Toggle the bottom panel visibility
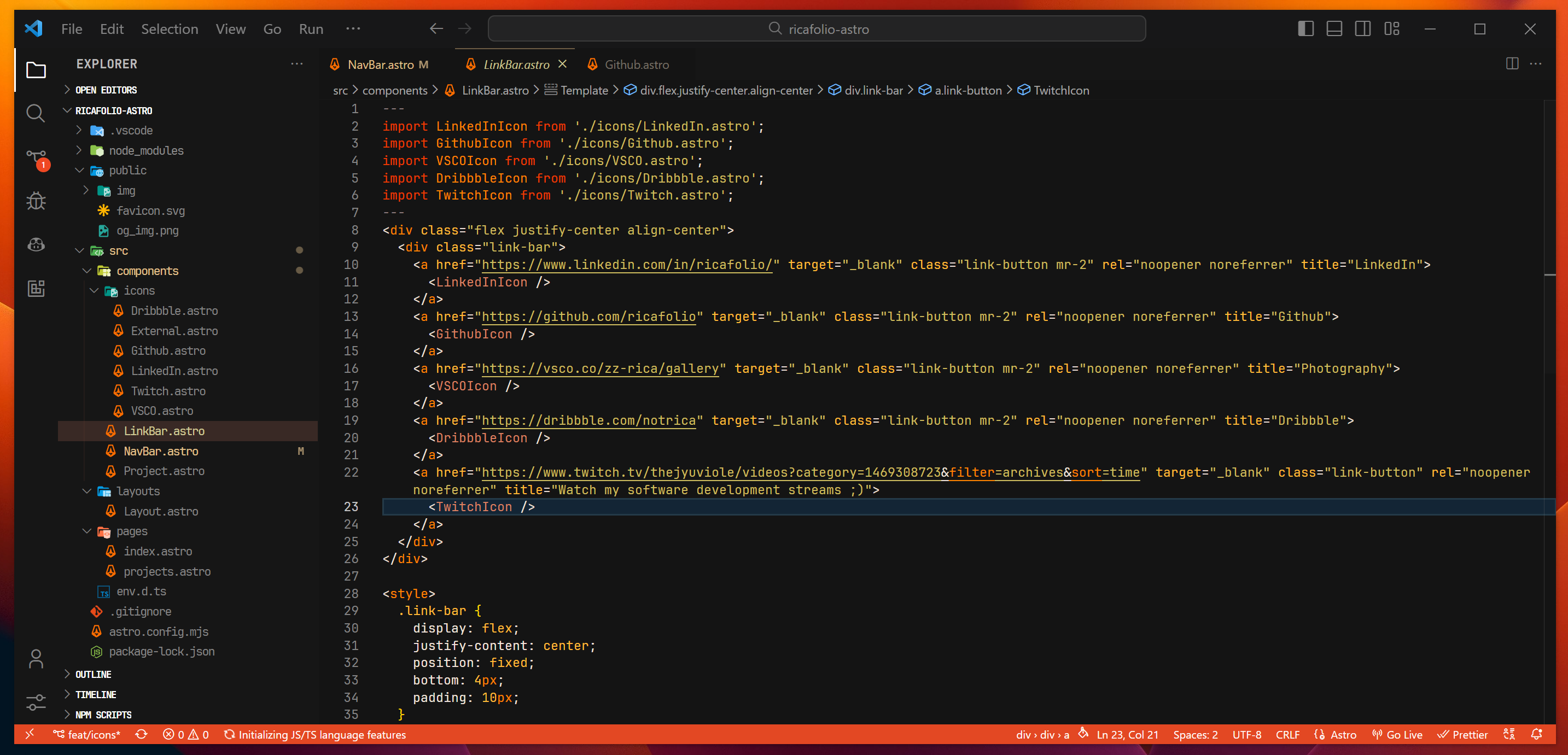This screenshot has height=755, width=1568. [1334, 28]
